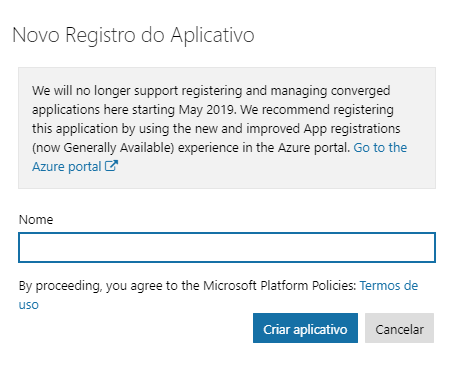This screenshot has height=371, width=453.
Task: Click '(now Generally Available)' text
Action: click(103, 147)
